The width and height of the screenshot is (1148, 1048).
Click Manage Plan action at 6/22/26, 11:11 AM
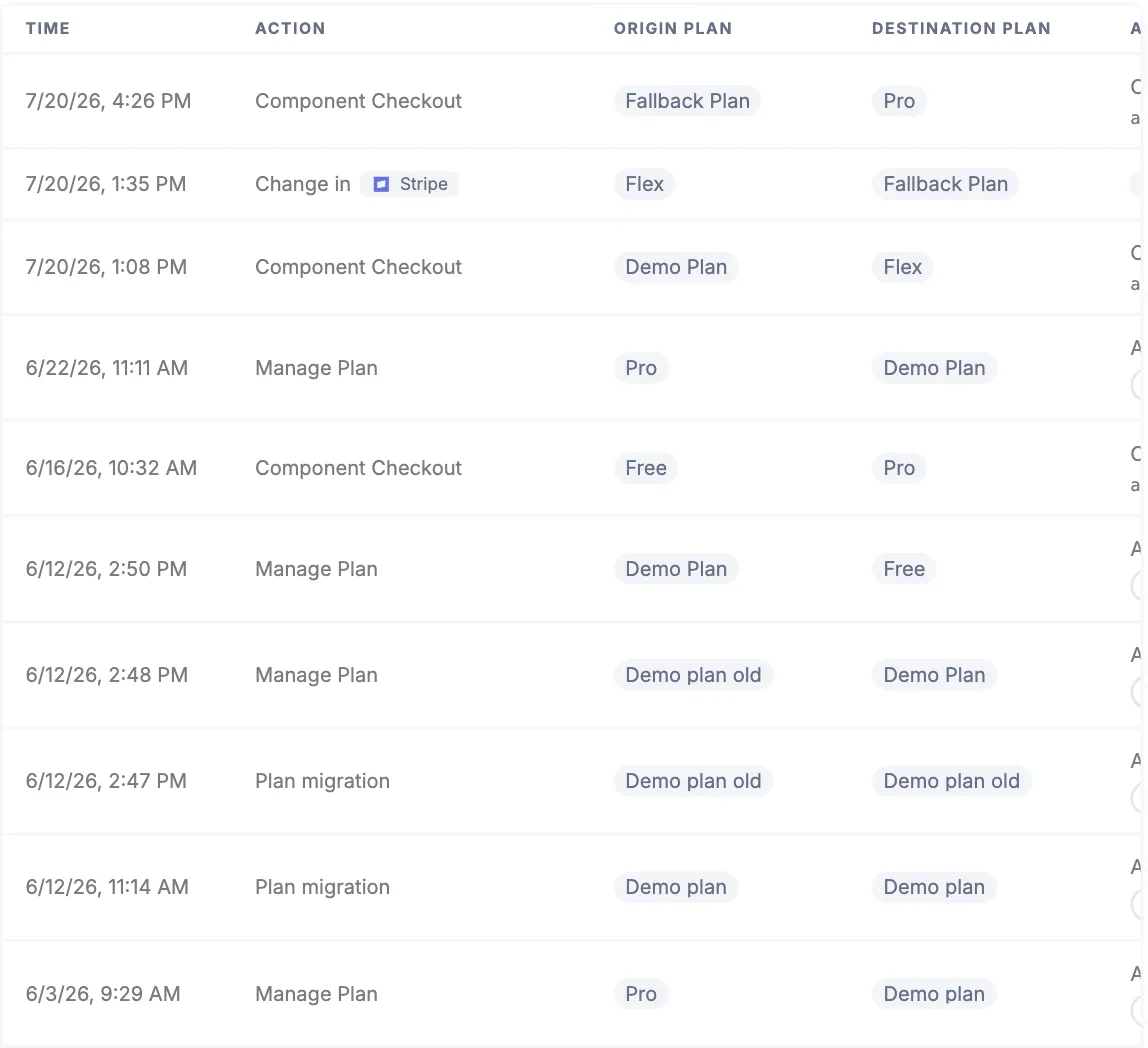pyautogui.click(x=316, y=368)
